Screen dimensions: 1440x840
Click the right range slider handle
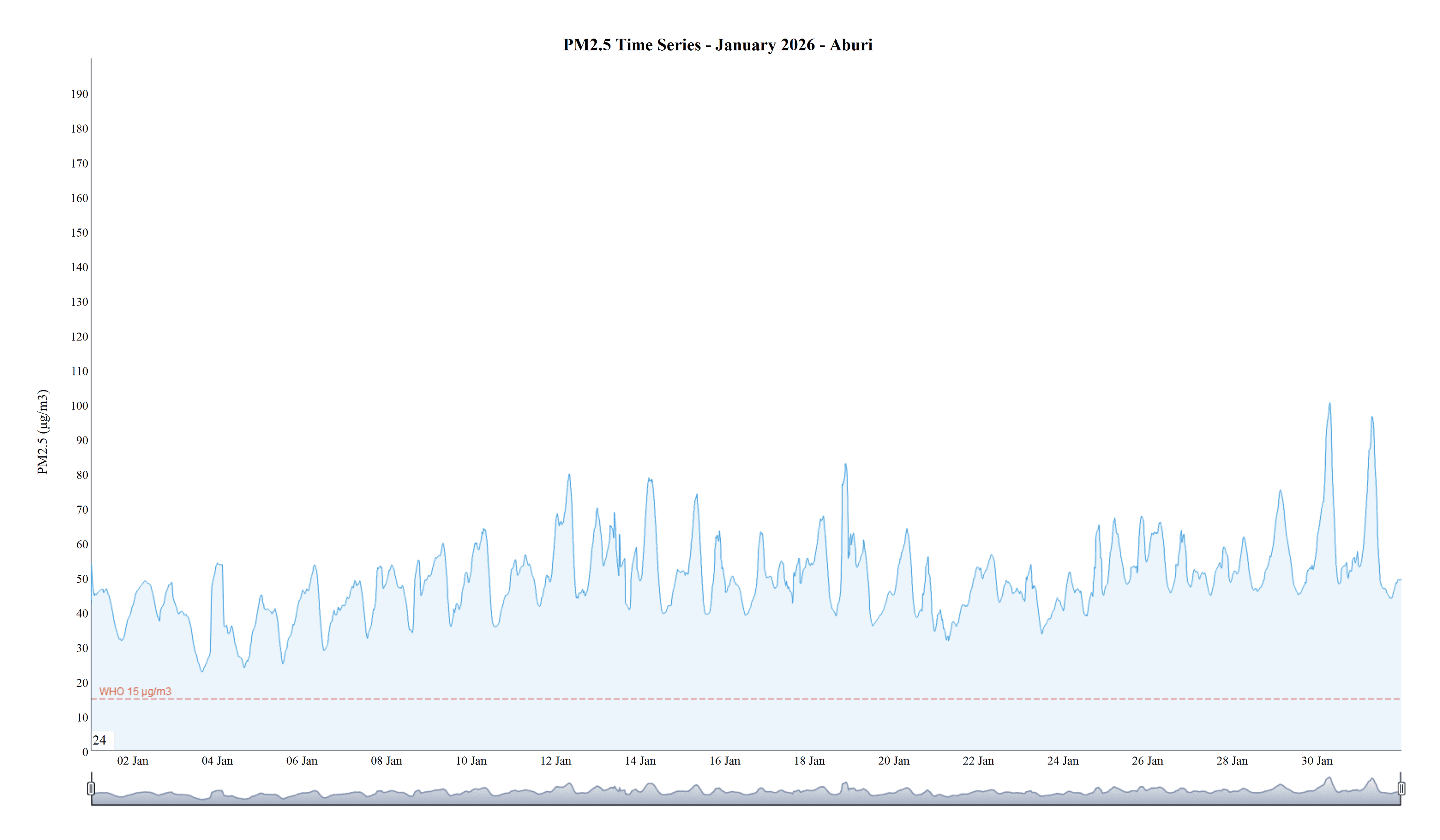1401,789
